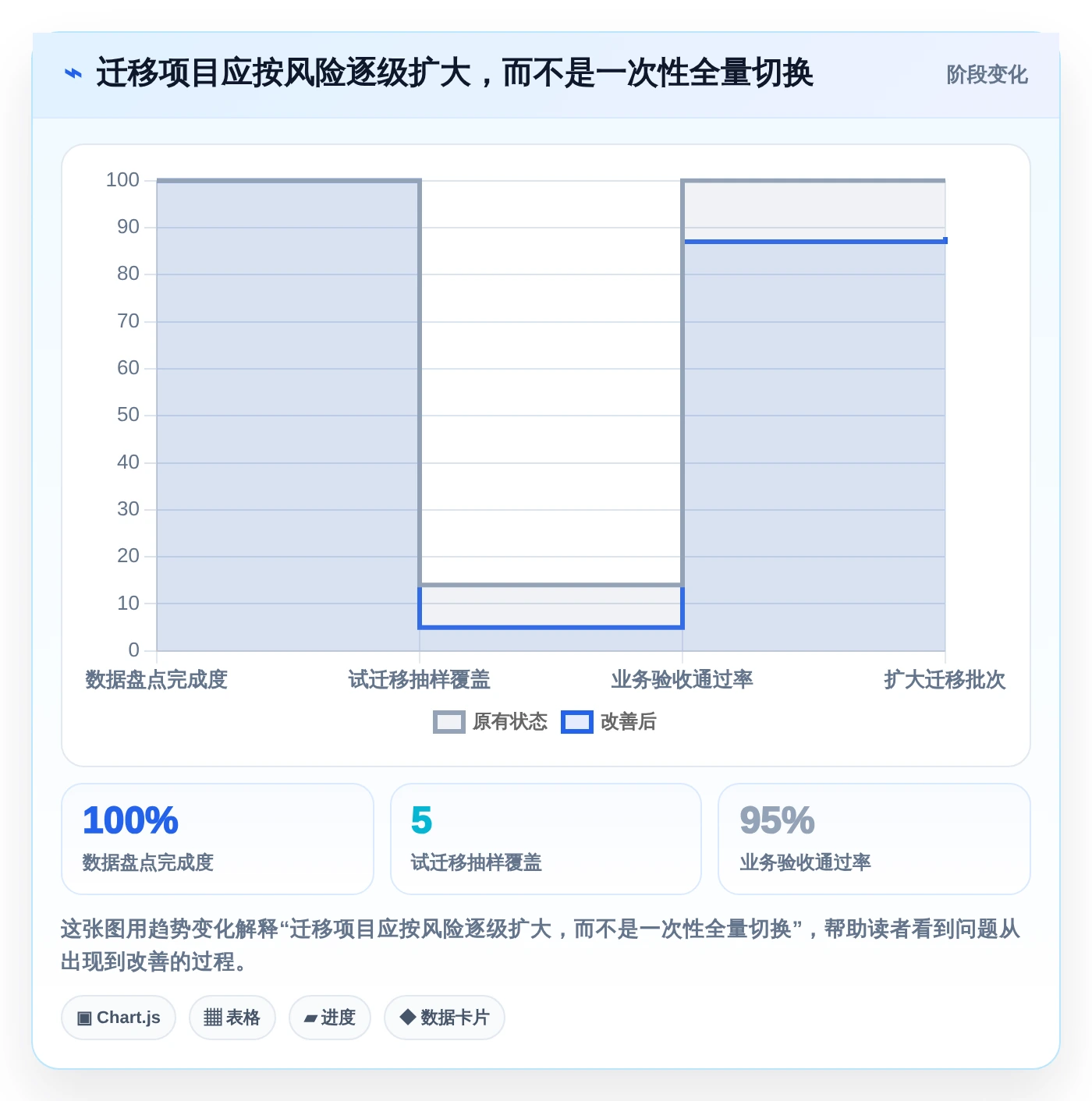Click the 扩大迁移批次 x-axis label
The image size is (1092, 1101).
945,680
